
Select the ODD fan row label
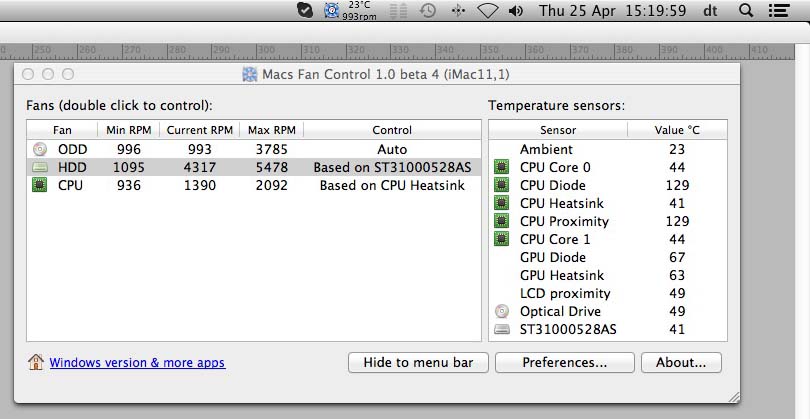coord(72,149)
